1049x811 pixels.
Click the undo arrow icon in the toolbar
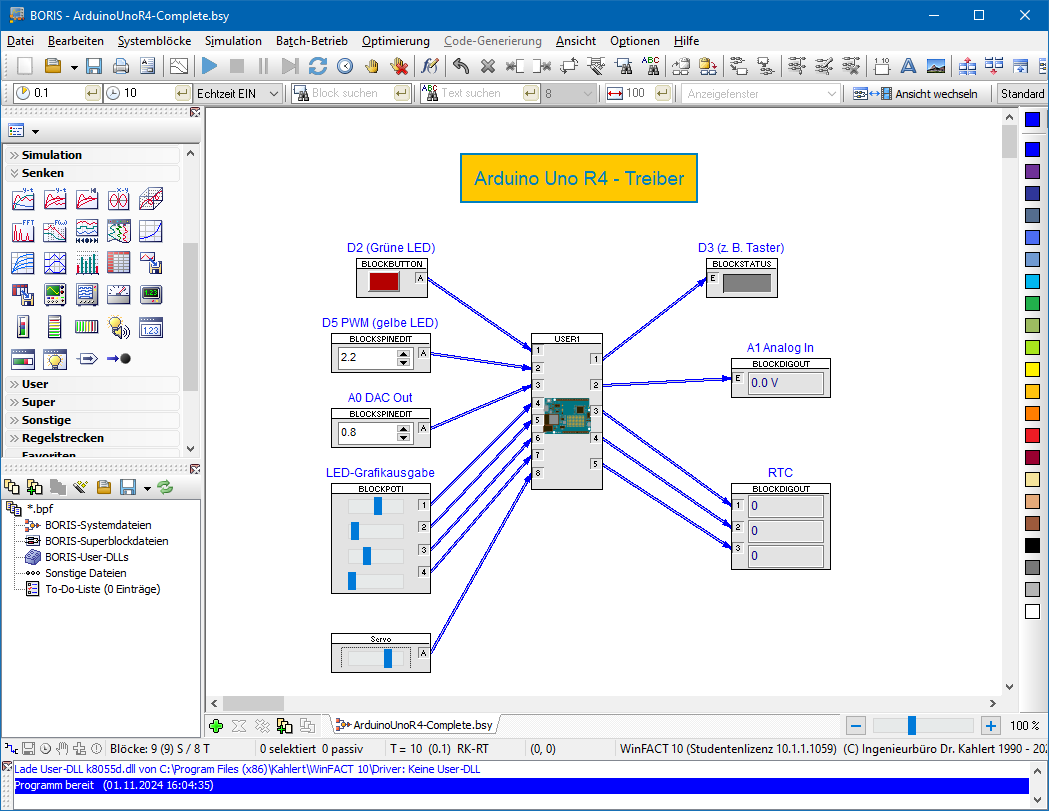coord(461,66)
